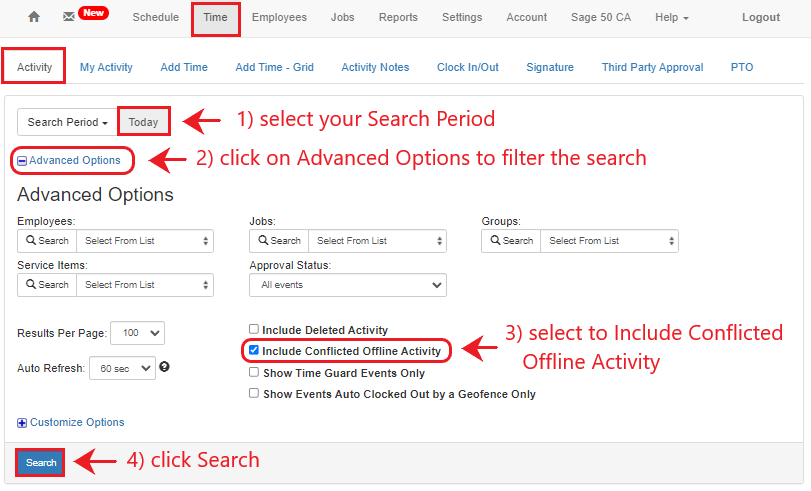This screenshot has height=491, width=811.
Task: Open the Account menu
Action: tap(527, 18)
